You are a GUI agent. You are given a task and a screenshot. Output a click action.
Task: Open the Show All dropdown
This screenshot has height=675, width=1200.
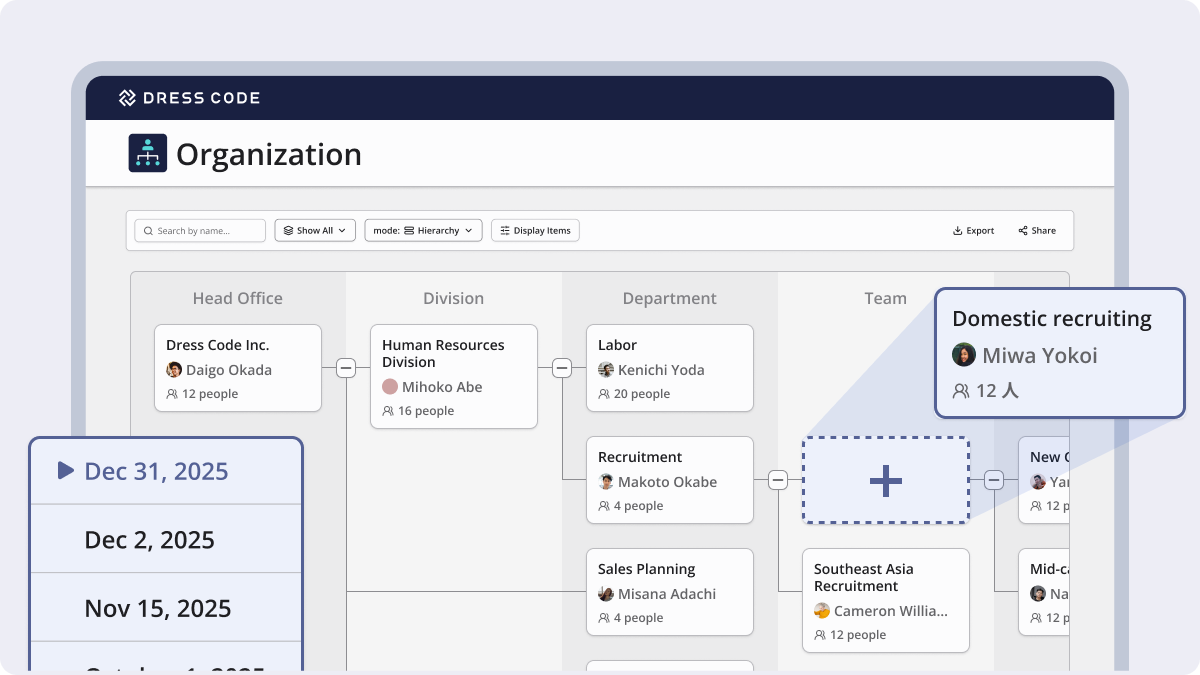point(315,231)
